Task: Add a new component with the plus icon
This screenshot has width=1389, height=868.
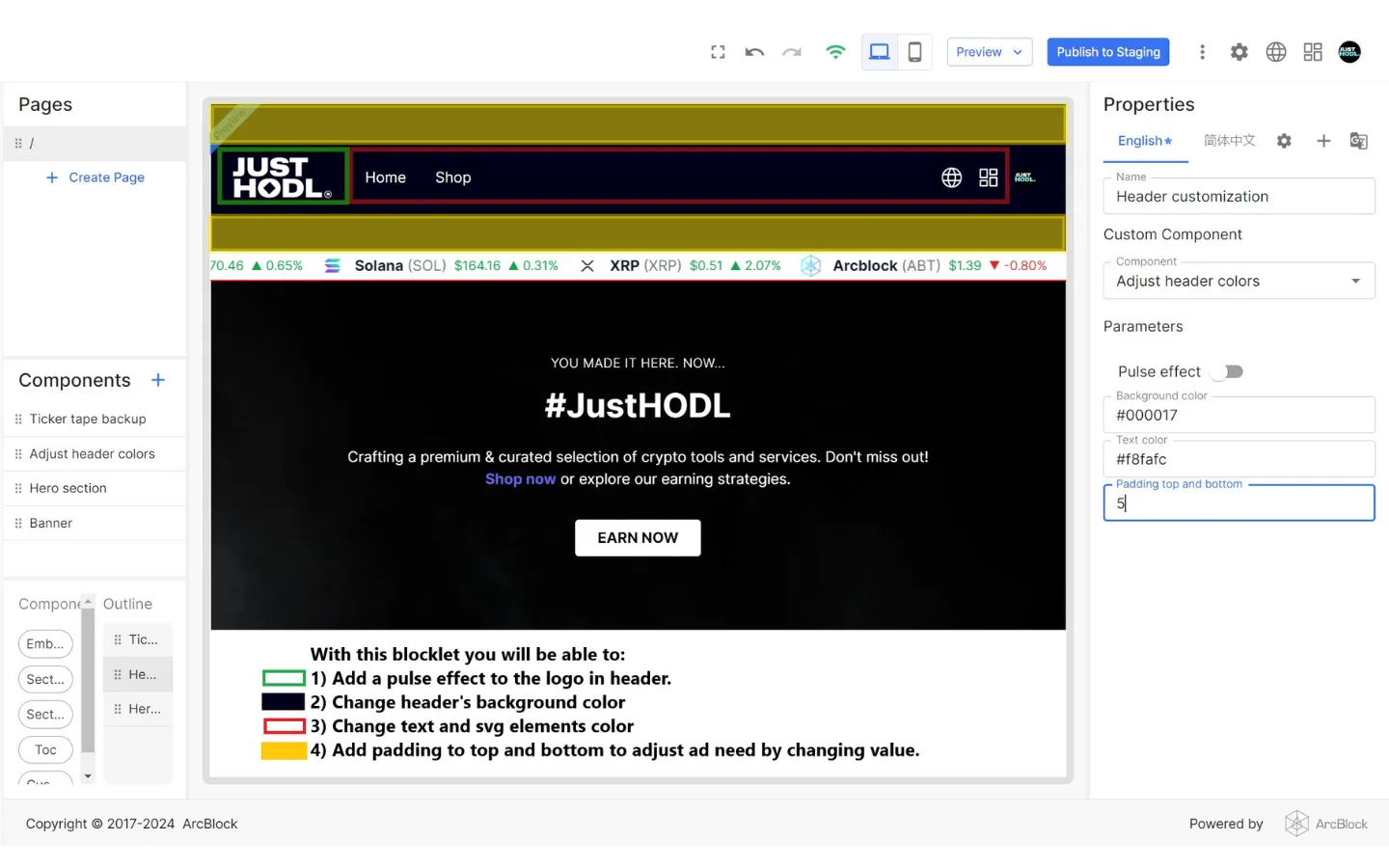Action: click(158, 380)
